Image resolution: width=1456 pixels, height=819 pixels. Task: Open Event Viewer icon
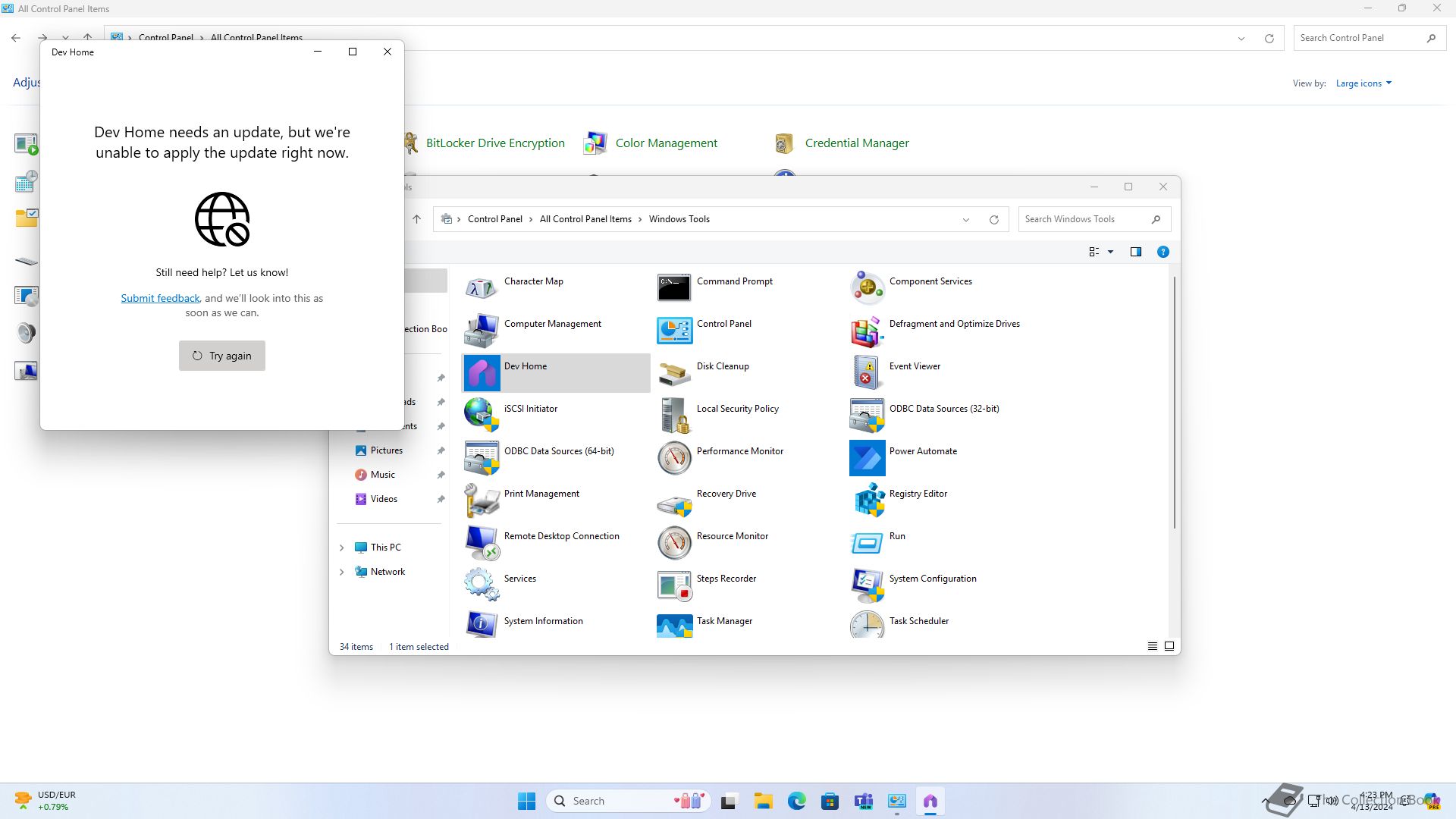tap(867, 373)
